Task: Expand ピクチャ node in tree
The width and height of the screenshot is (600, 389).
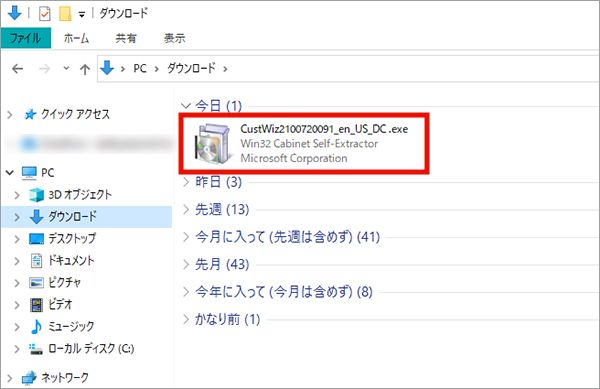Action: pyautogui.click(x=17, y=283)
